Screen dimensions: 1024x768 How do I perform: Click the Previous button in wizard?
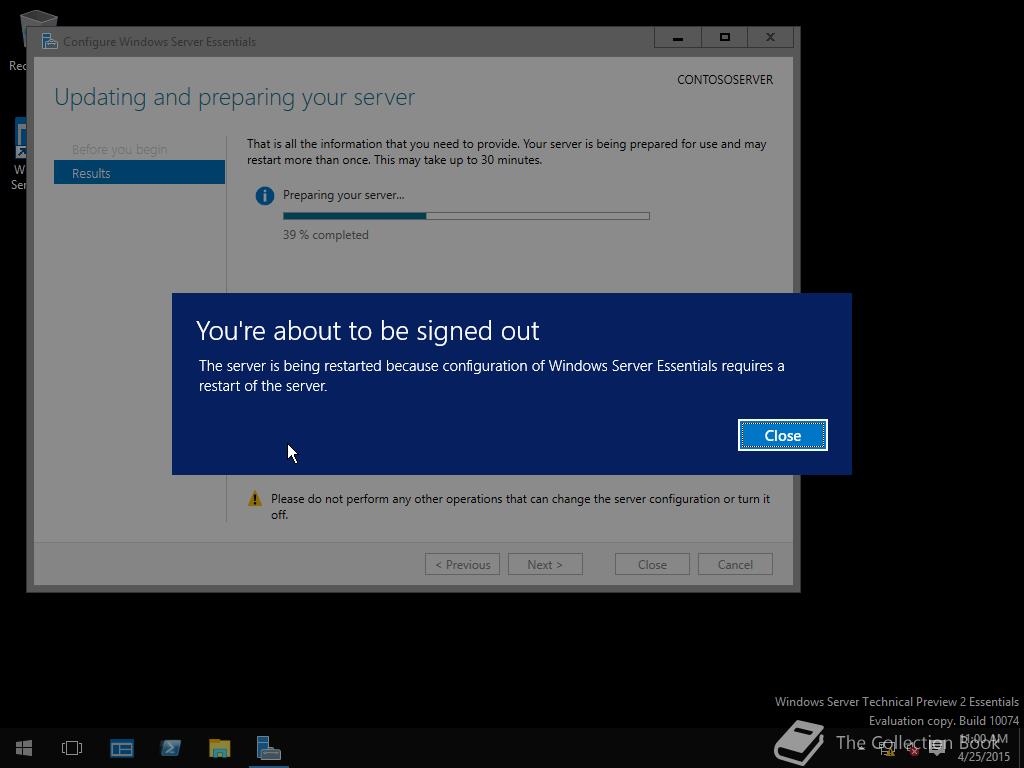click(x=462, y=564)
